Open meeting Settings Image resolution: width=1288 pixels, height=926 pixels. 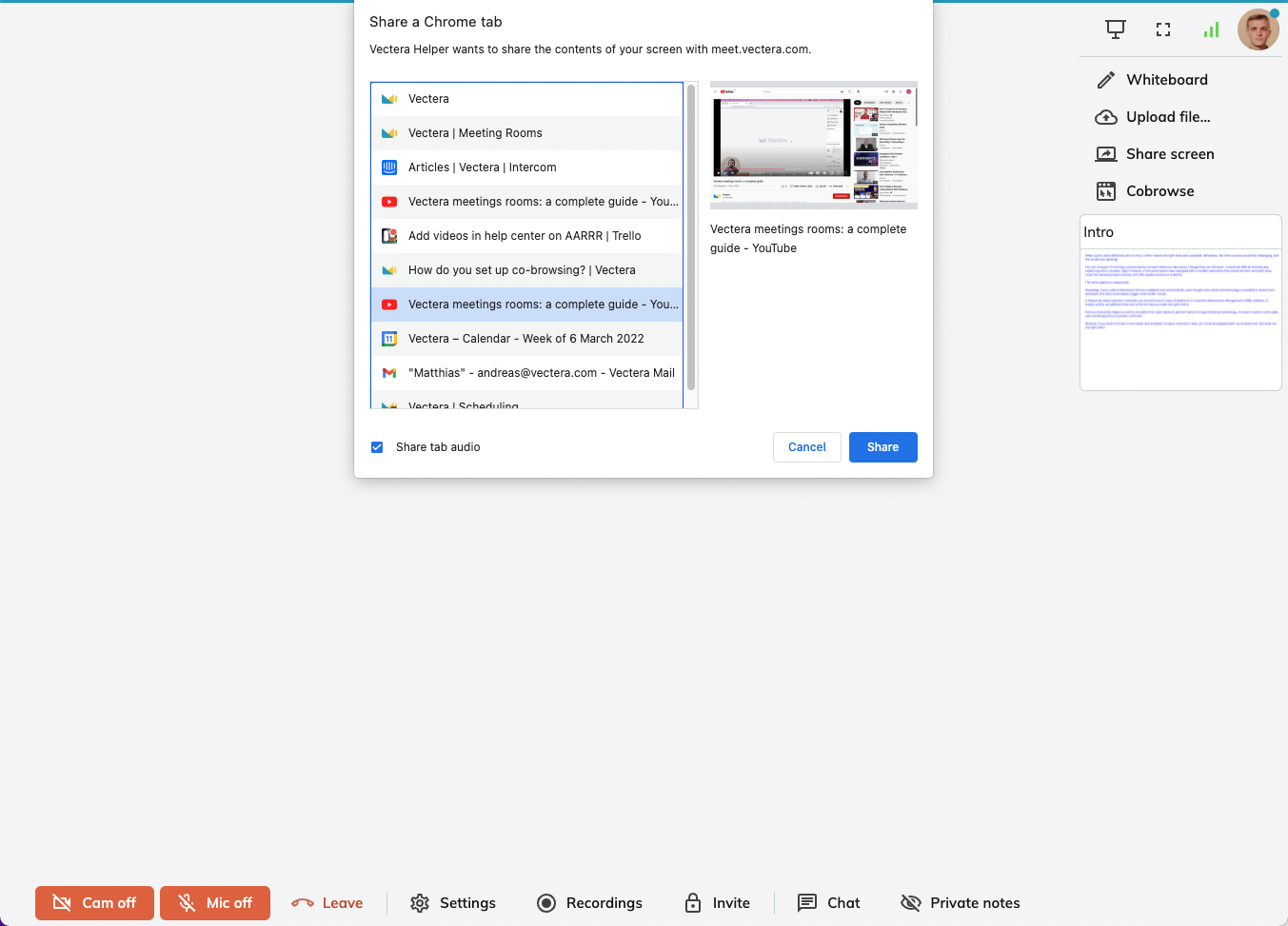[x=453, y=903]
